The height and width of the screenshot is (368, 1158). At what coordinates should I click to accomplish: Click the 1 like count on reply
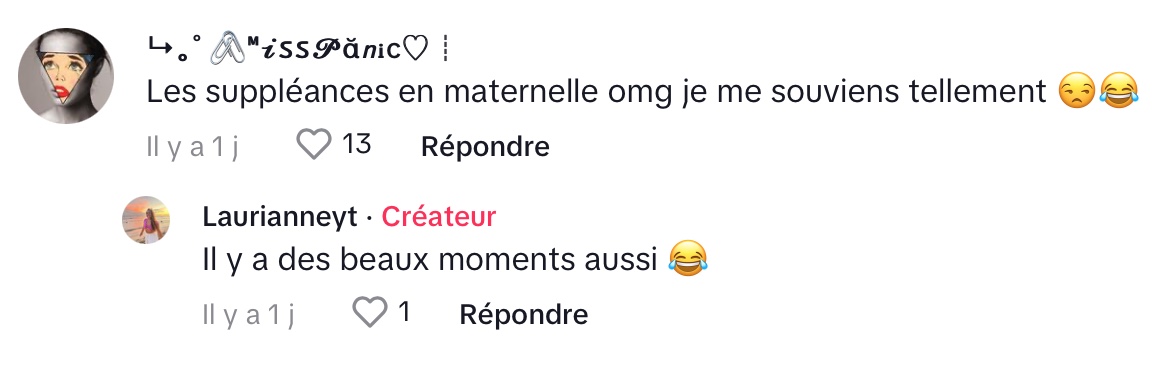tap(403, 313)
